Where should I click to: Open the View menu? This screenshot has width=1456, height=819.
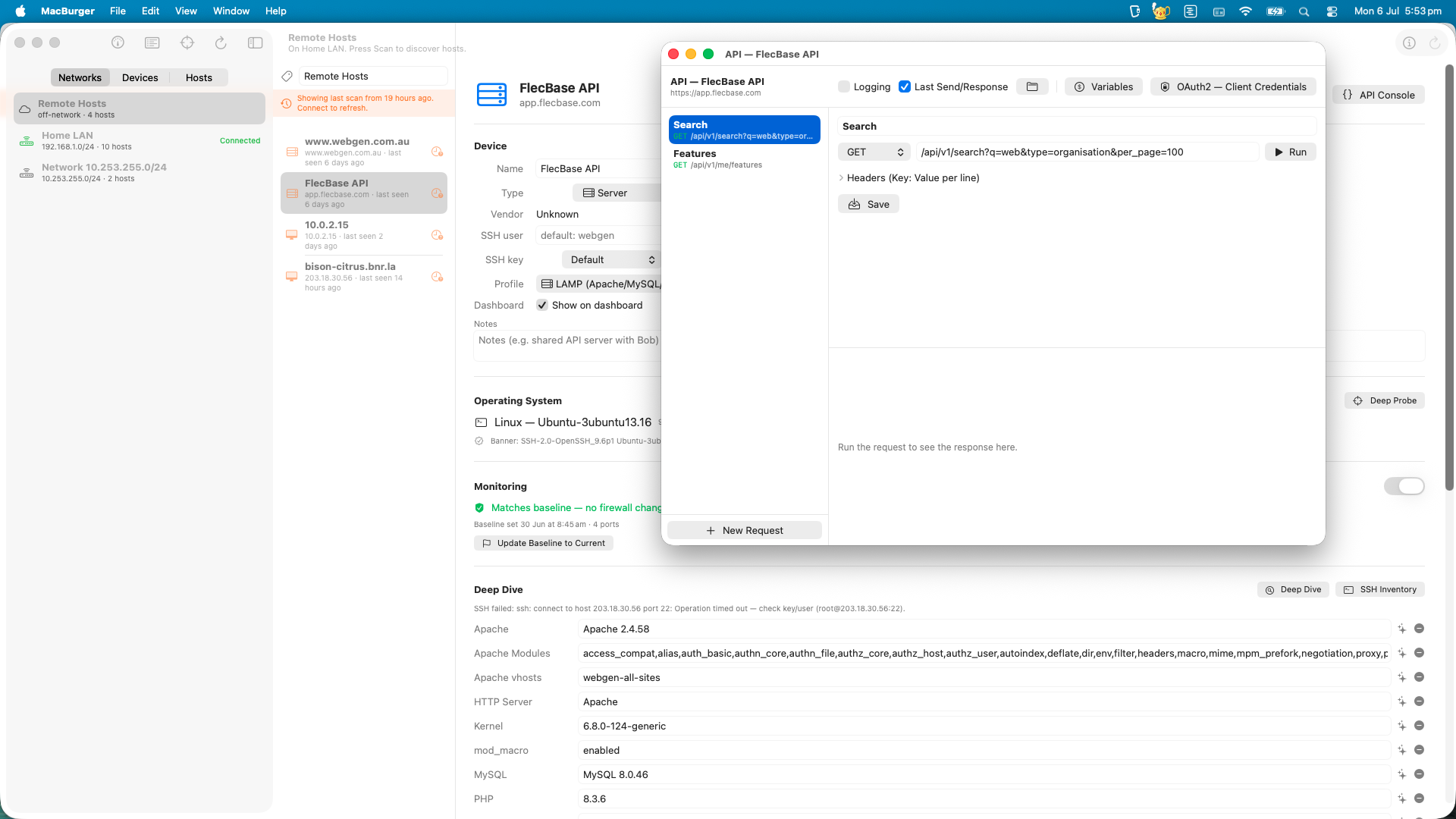186,11
